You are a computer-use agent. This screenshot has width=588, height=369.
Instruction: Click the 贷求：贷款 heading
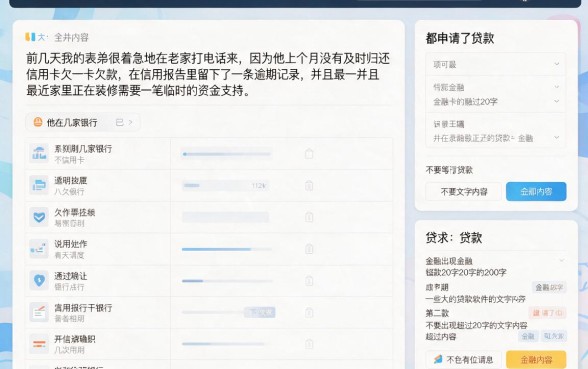tap(454, 237)
